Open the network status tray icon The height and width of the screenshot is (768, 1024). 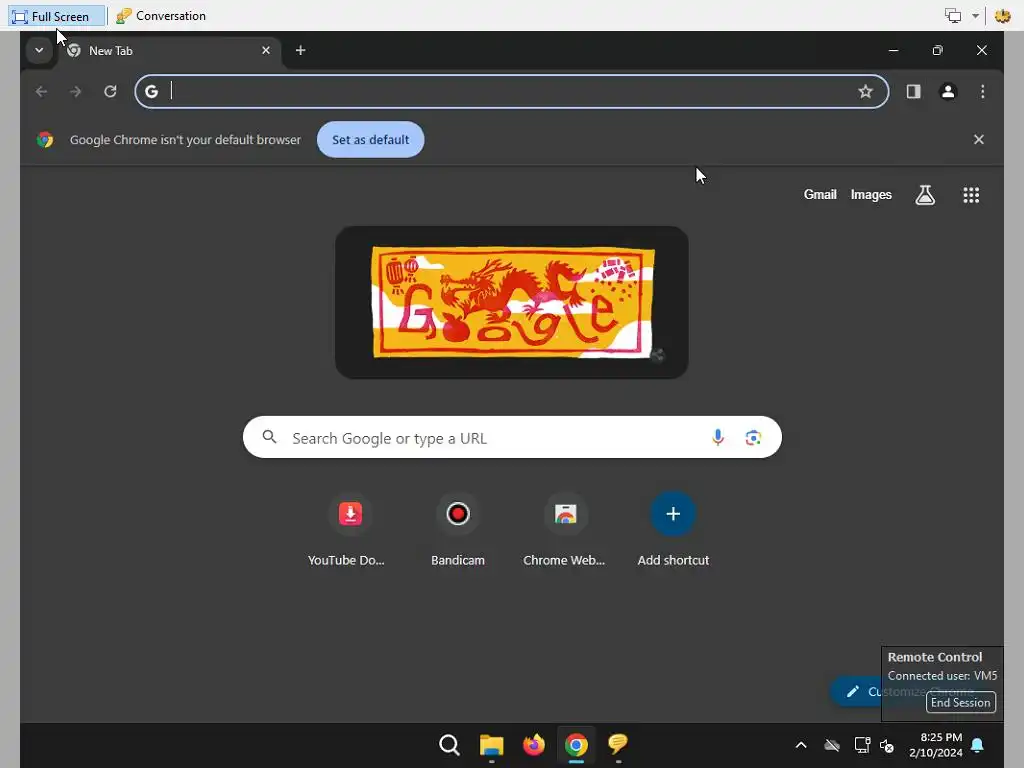pyautogui.click(x=862, y=744)
